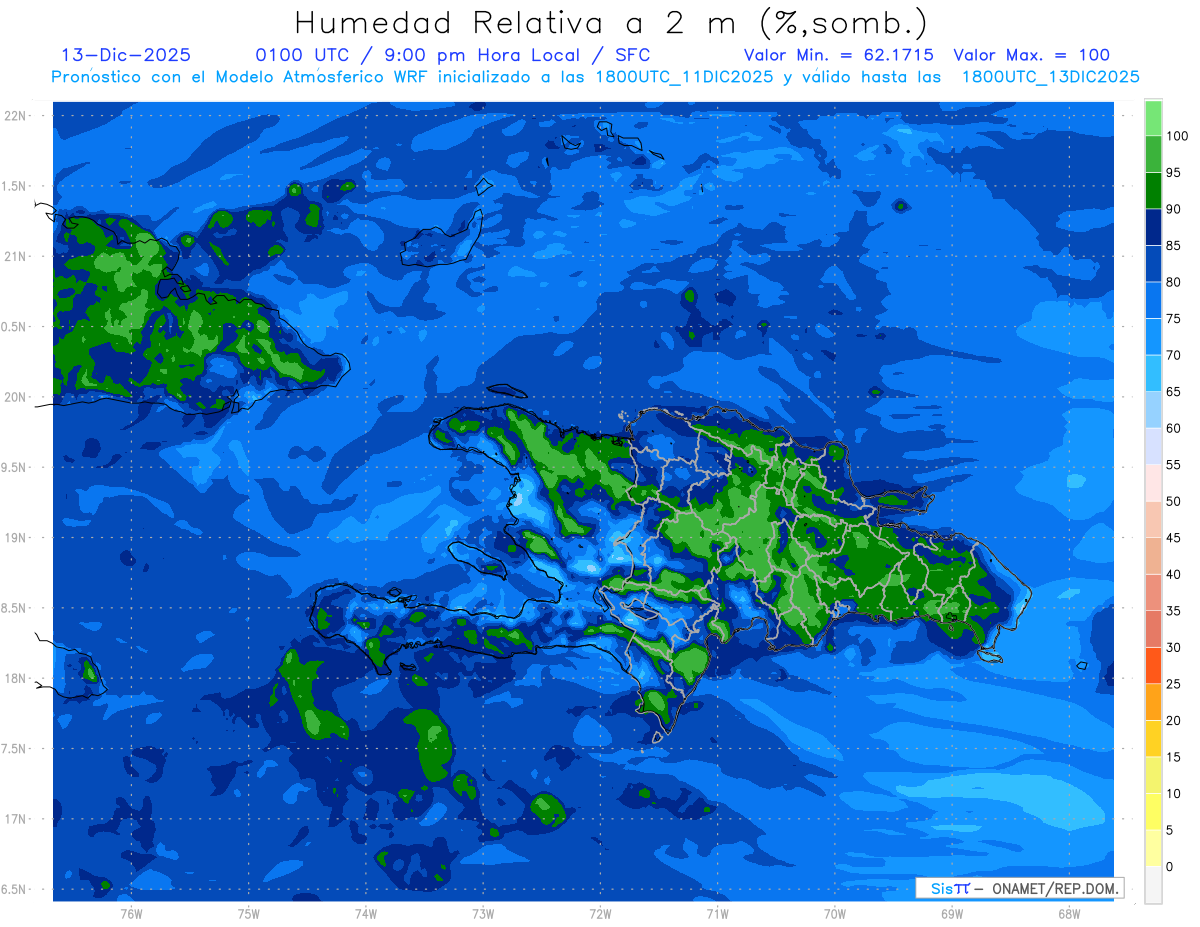
Task: Click the '76W' longitude label
Action: [x=131, y=914]
